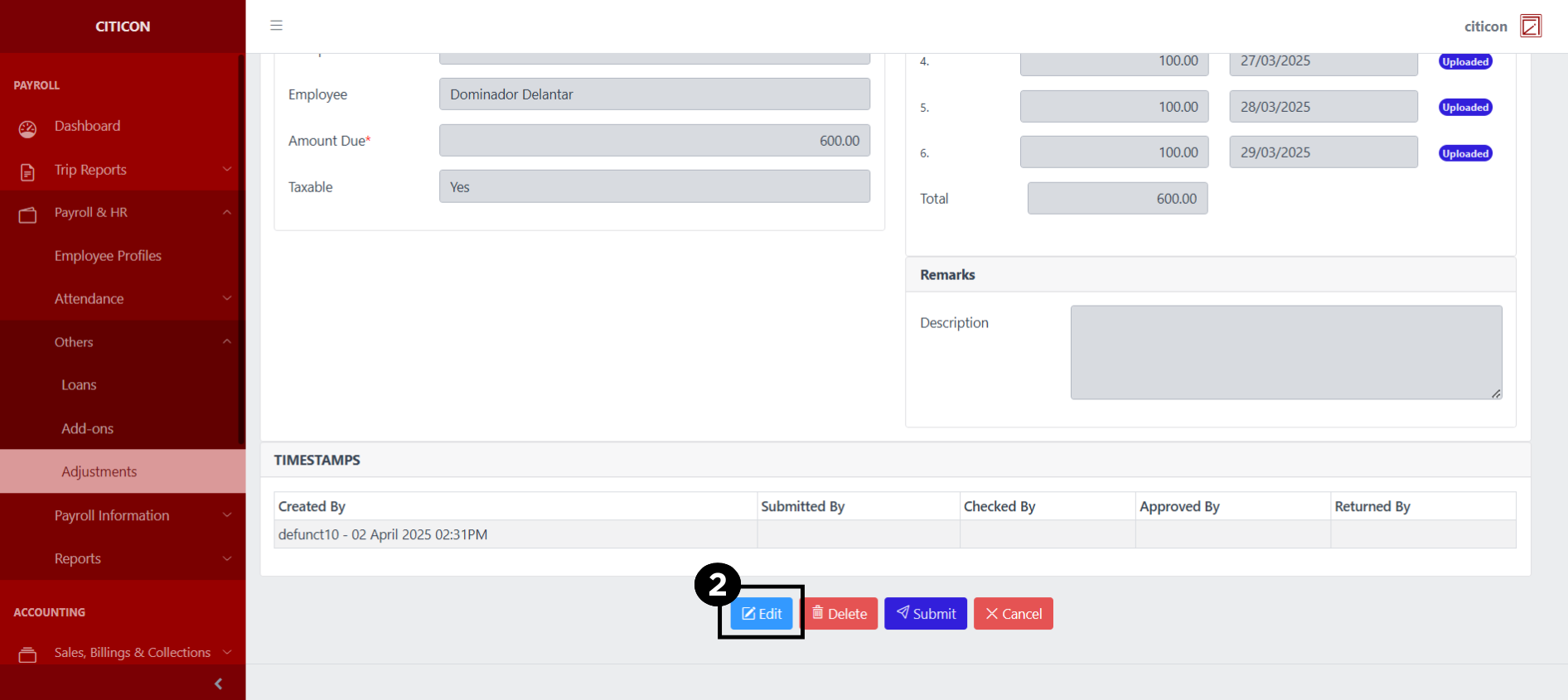1568x700 pixels.
Task: Open the Loans menu item
Action: tap(79, 385)
